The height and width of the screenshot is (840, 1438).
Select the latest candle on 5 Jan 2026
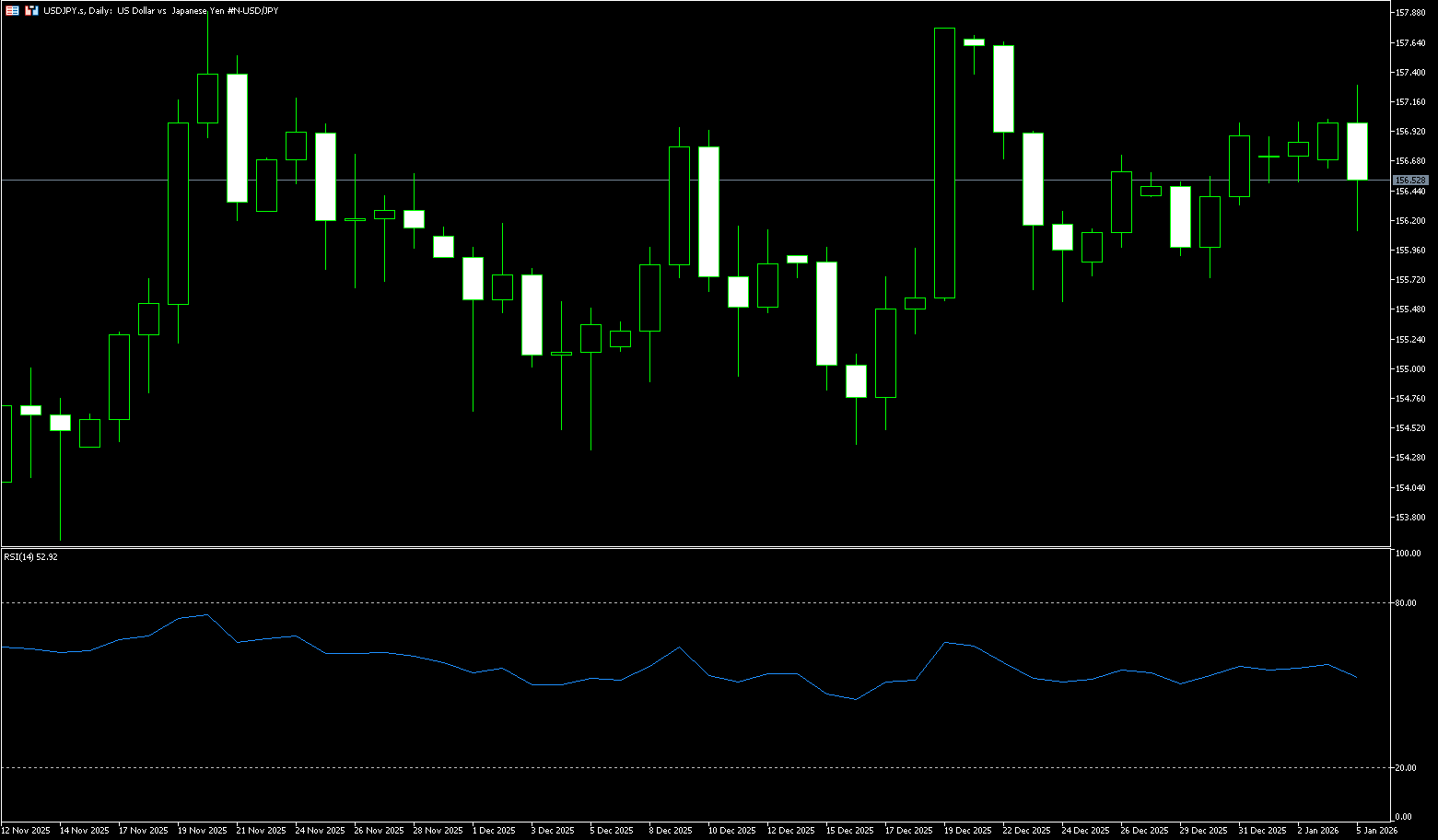pos(1357,151)
